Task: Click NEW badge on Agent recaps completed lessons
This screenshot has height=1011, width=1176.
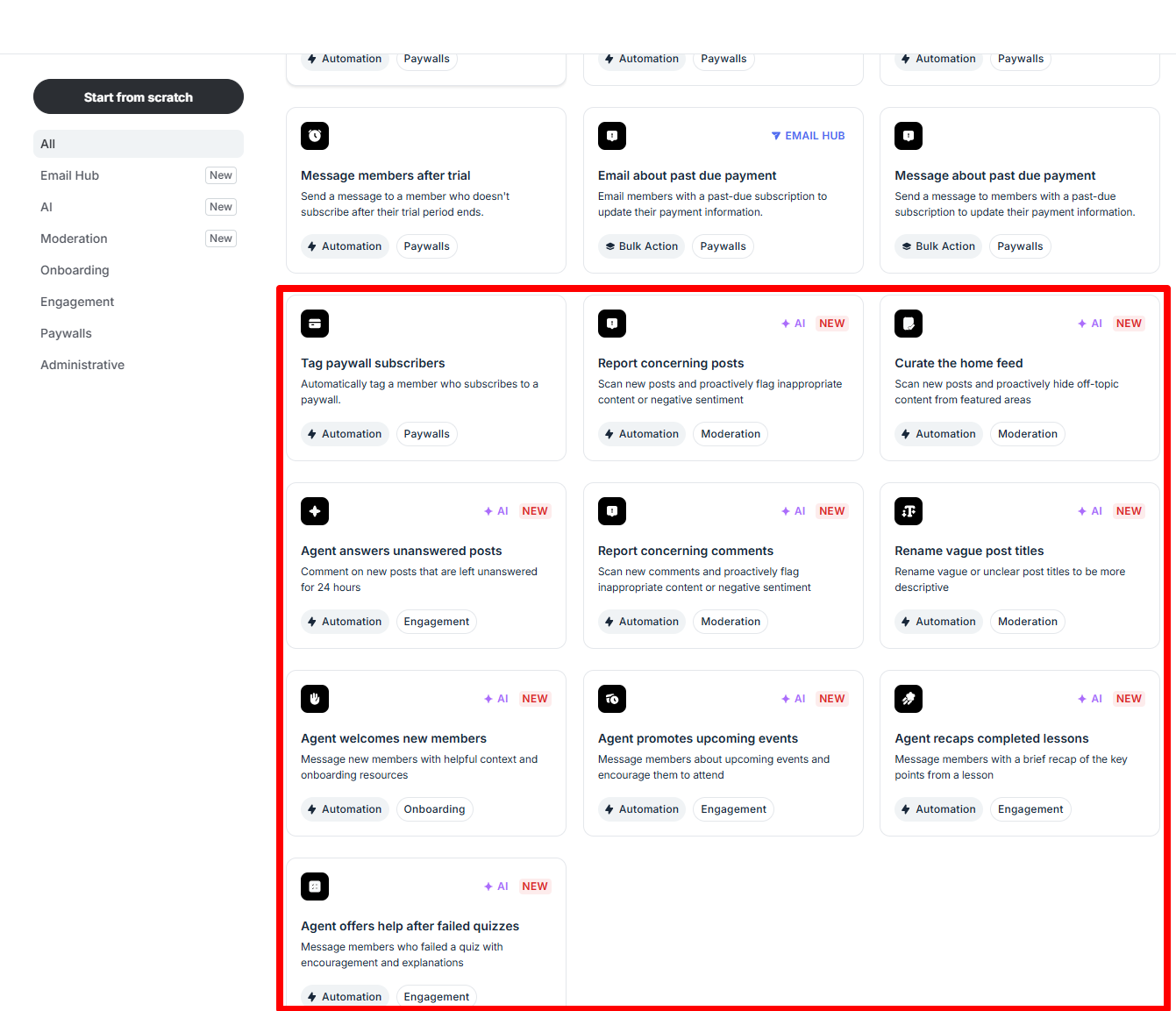Action: click(x=1129, y=699)
